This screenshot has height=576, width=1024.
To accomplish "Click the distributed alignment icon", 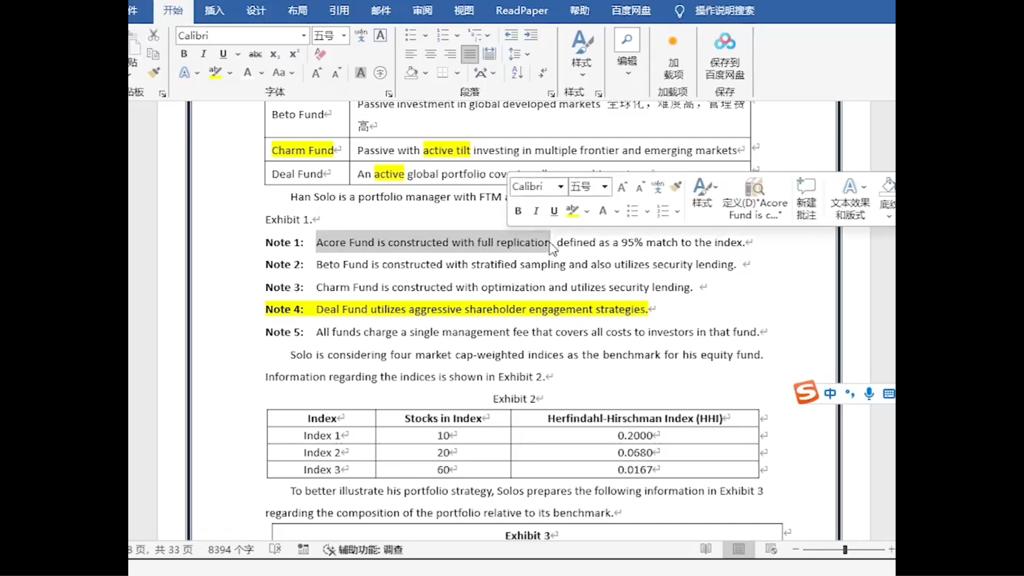I will [489, 54].
